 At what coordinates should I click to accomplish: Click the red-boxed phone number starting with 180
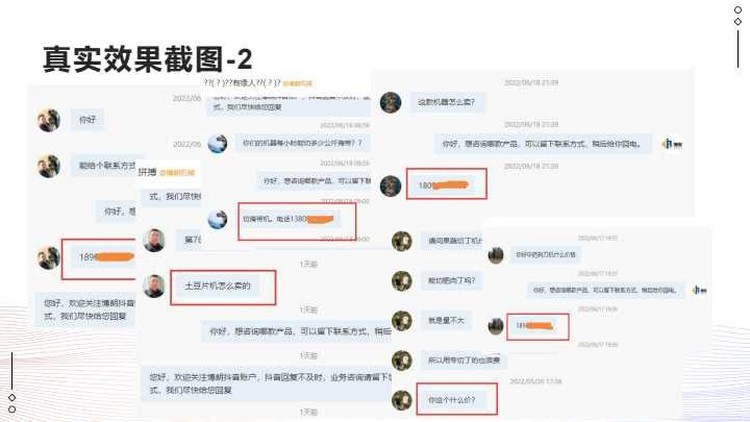[443, 185]
